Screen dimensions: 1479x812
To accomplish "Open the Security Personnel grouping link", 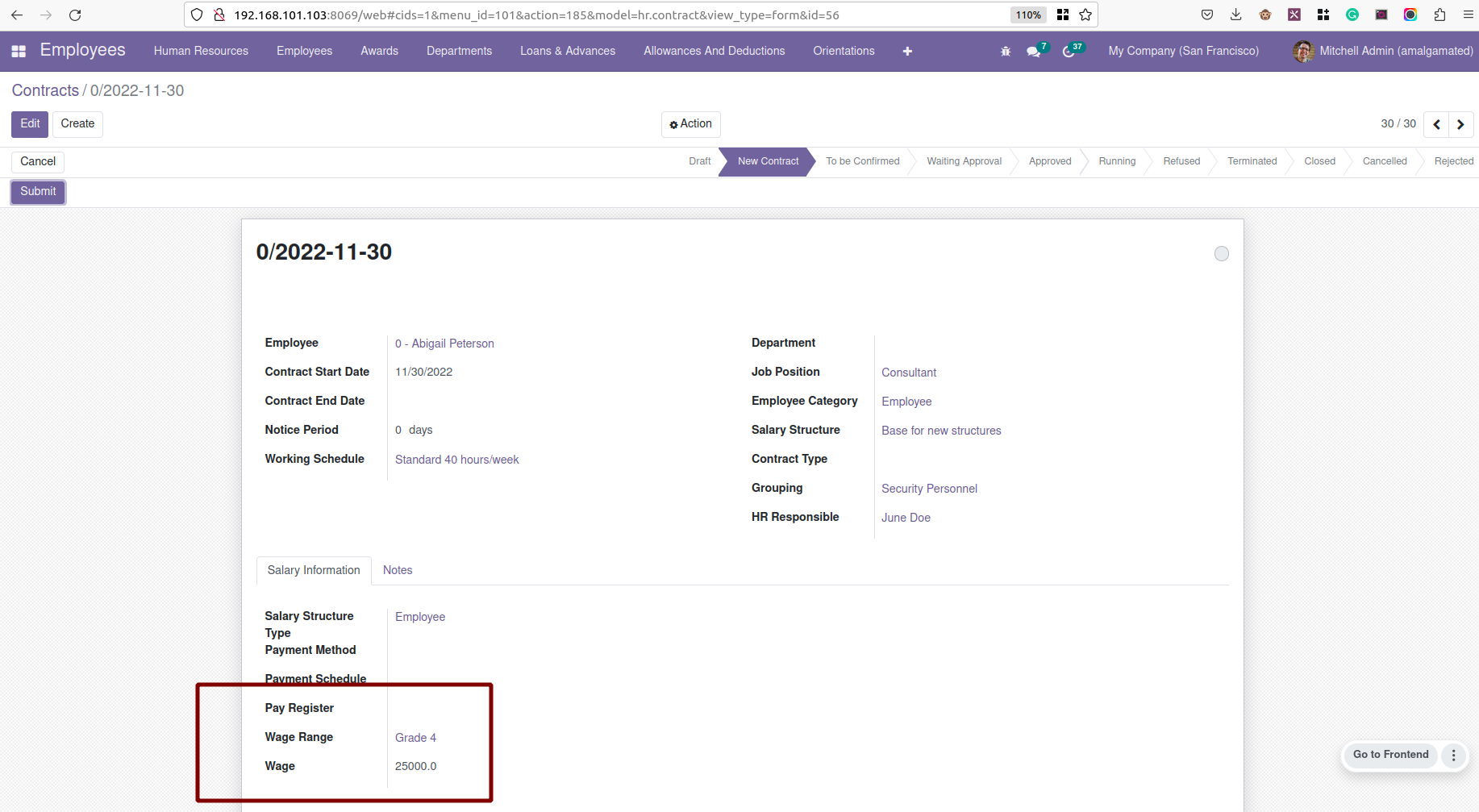I will click(x=929, y=489).
